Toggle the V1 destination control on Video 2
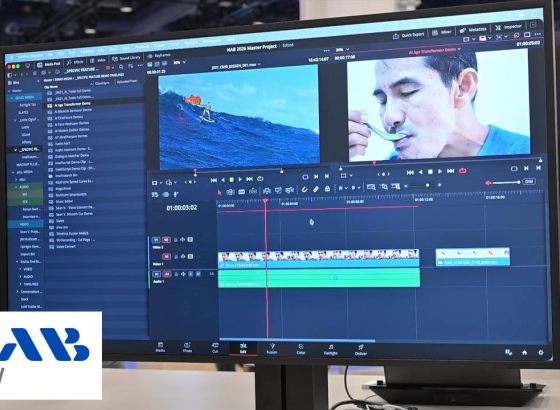The width and height of the screenshot is (560, 410). click(x=156, y=240)
